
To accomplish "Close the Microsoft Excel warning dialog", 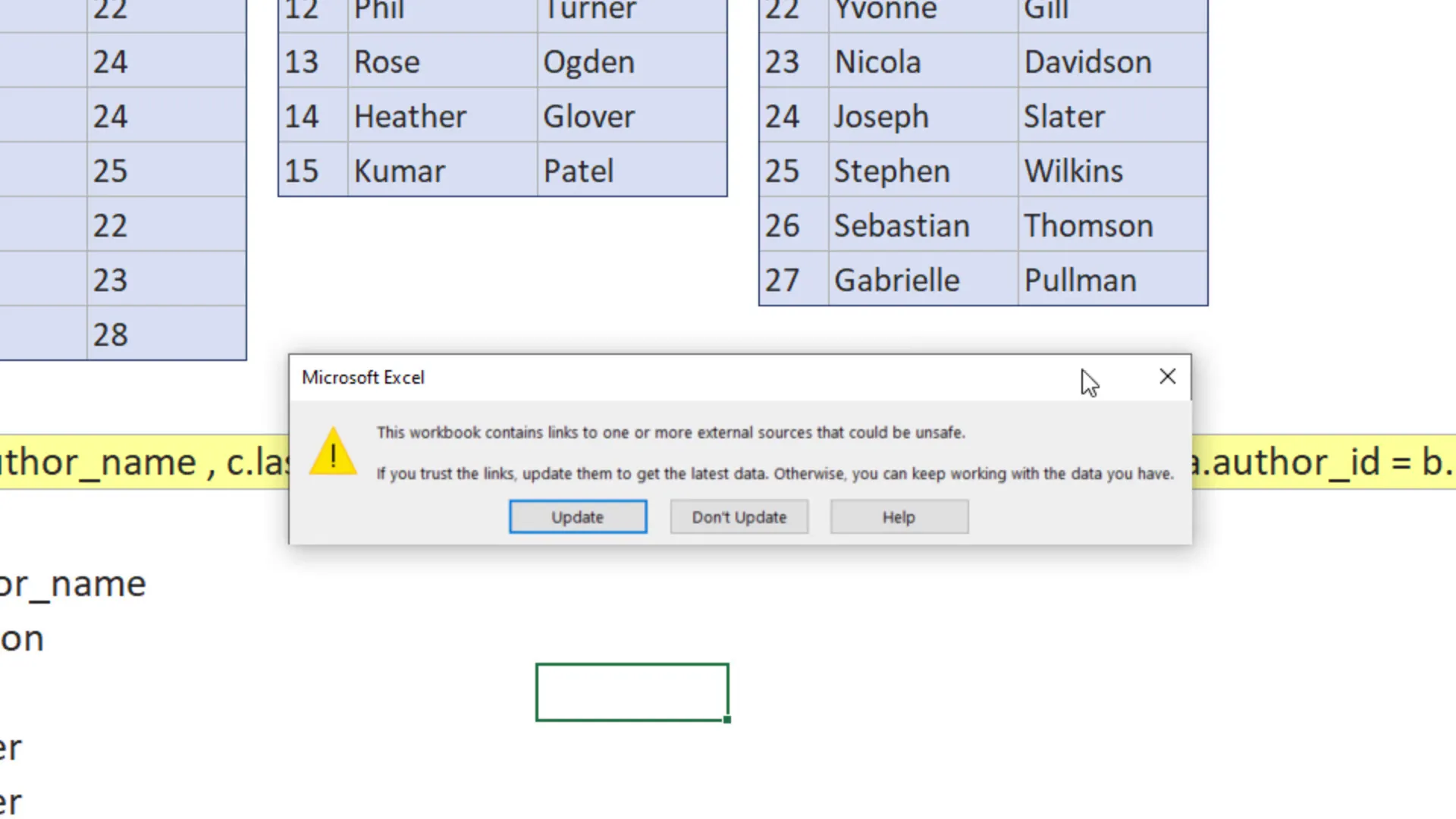I will pyautogui.click(x=1167, y=377).
